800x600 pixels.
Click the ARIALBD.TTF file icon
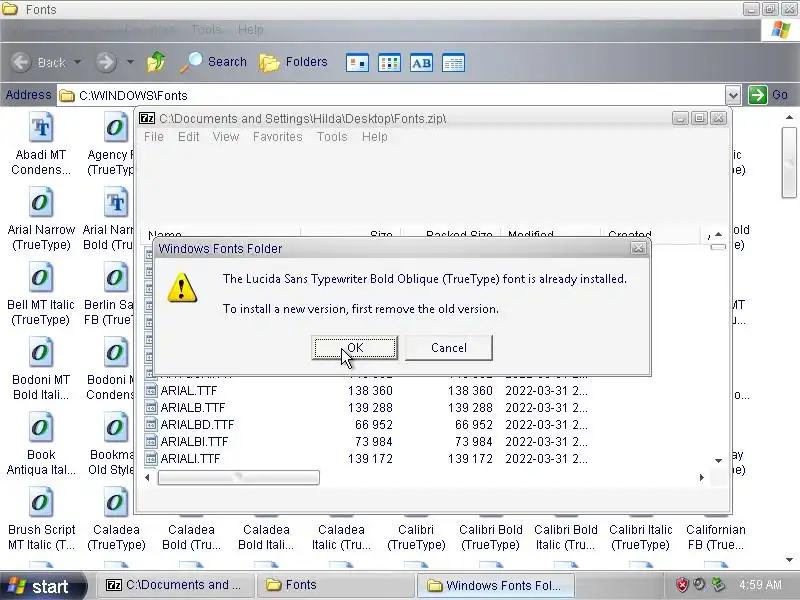151,424
